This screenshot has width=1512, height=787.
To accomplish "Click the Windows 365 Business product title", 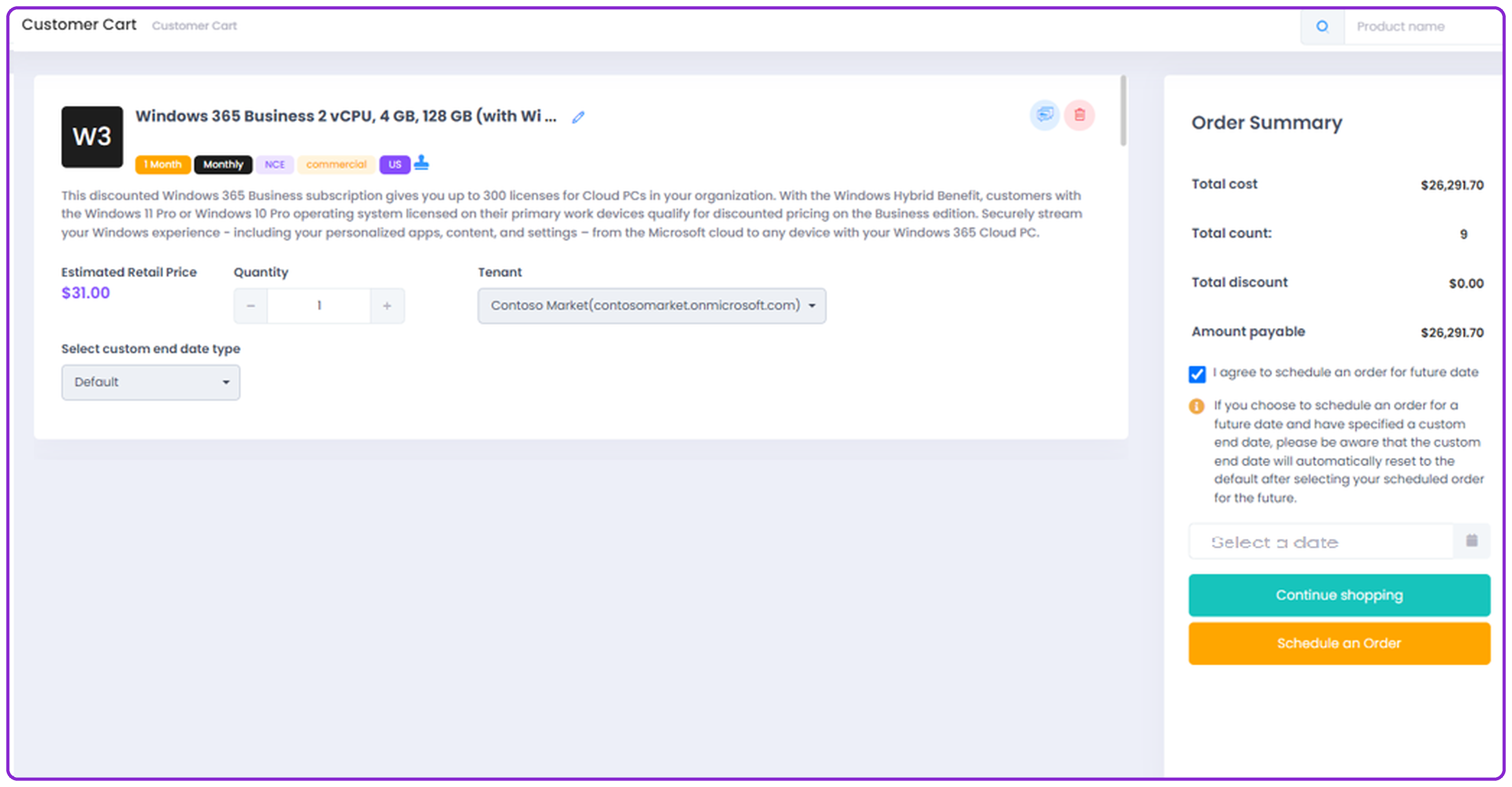I will tap(346, 116).
